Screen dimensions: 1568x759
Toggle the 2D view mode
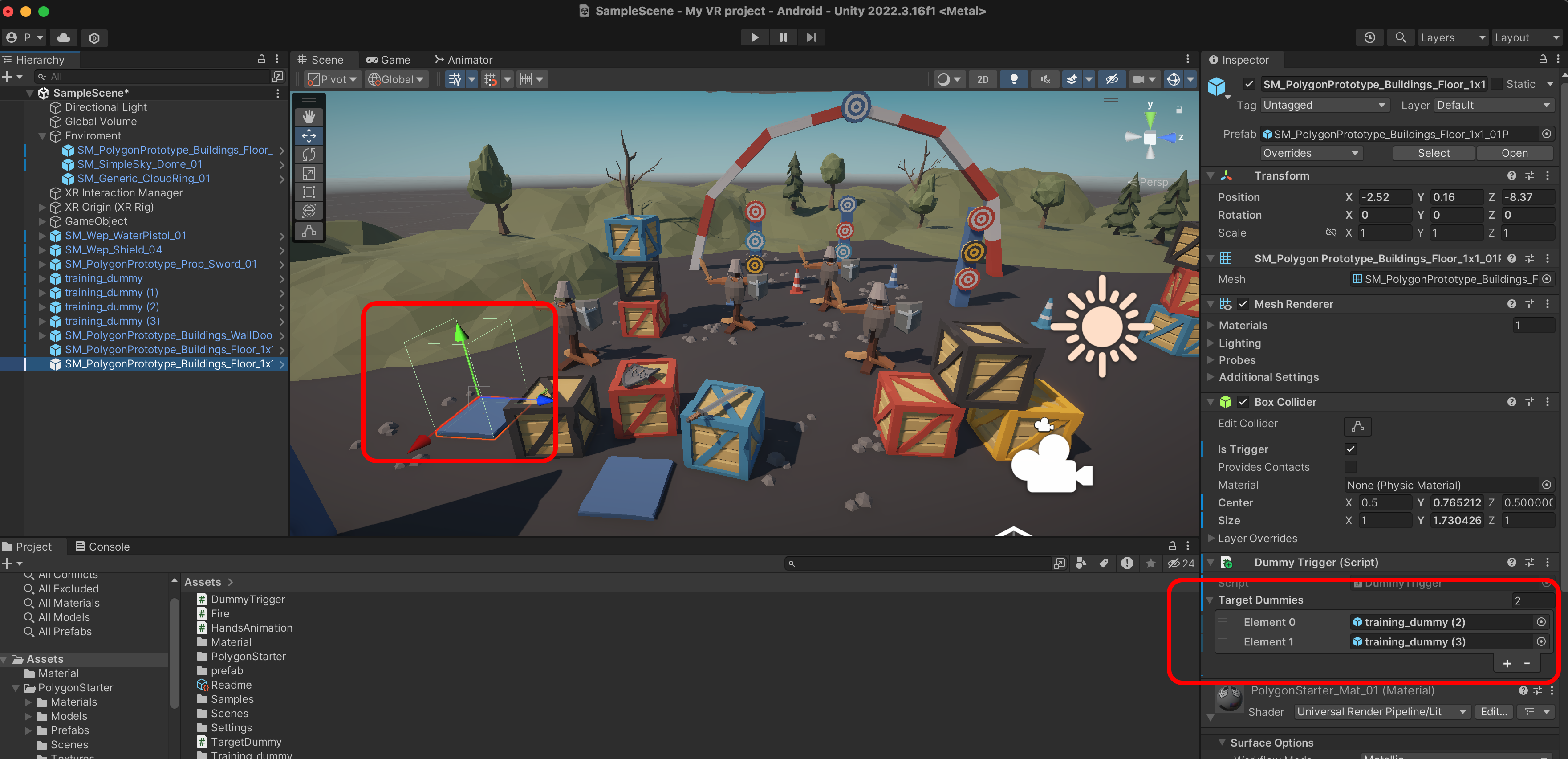tap(983, 79)
